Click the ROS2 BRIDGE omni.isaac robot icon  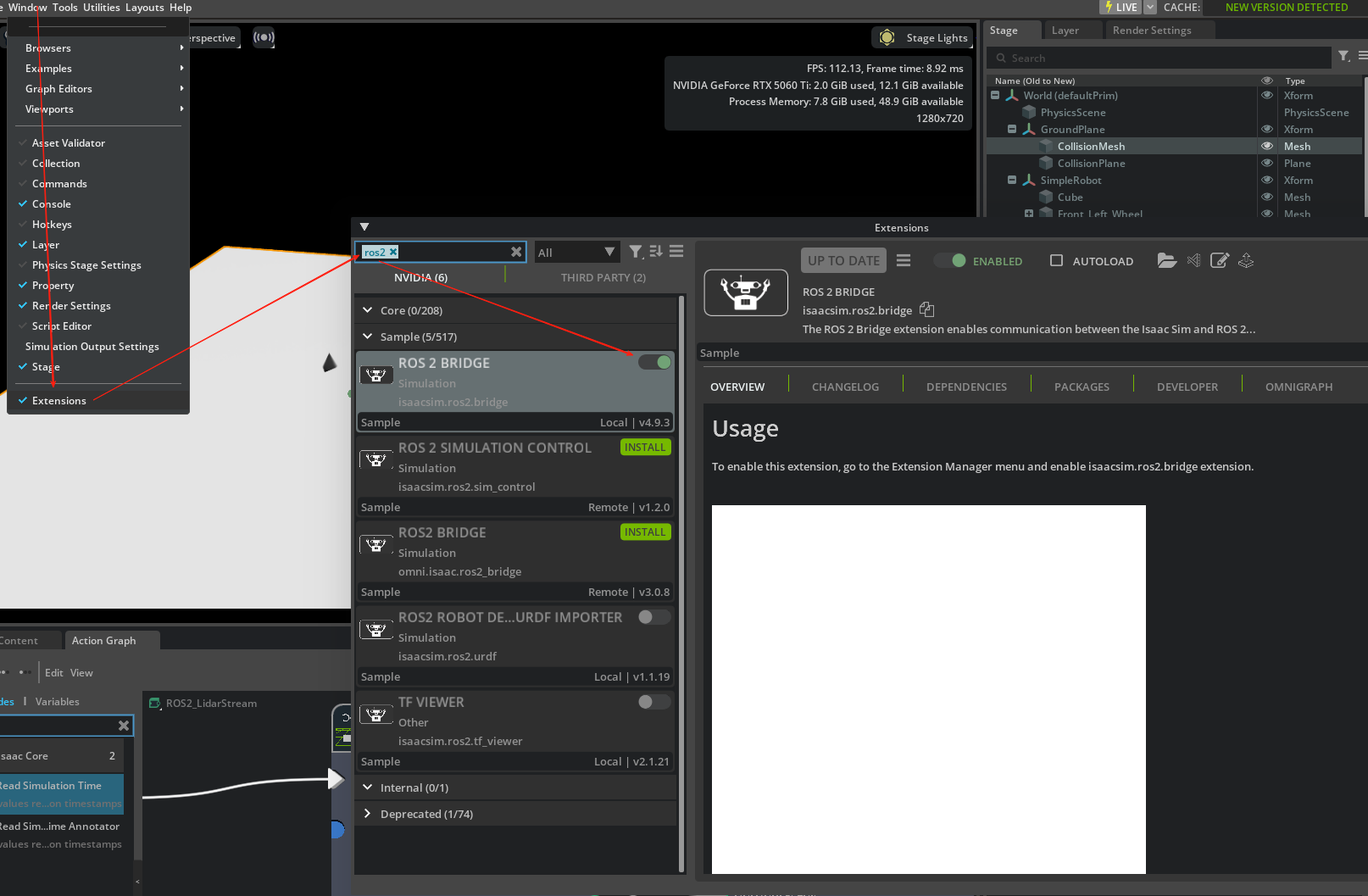376,545
